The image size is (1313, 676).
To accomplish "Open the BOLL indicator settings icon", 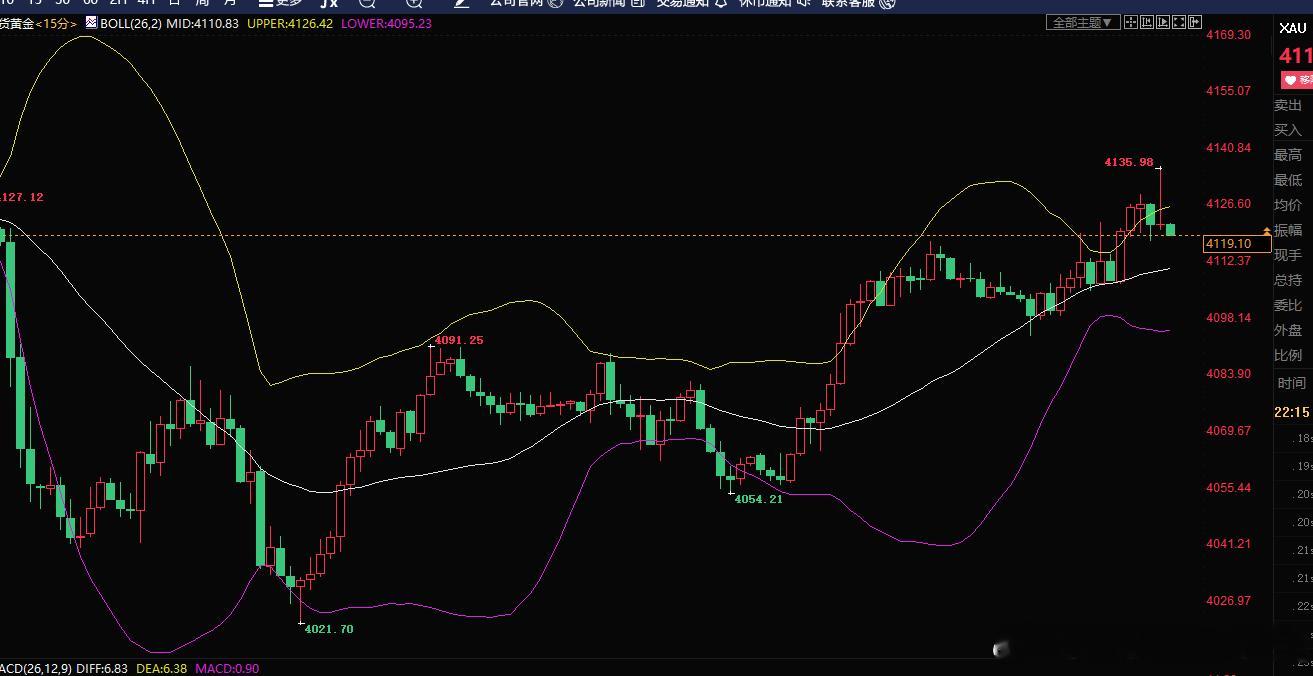I will click(92, 22).
